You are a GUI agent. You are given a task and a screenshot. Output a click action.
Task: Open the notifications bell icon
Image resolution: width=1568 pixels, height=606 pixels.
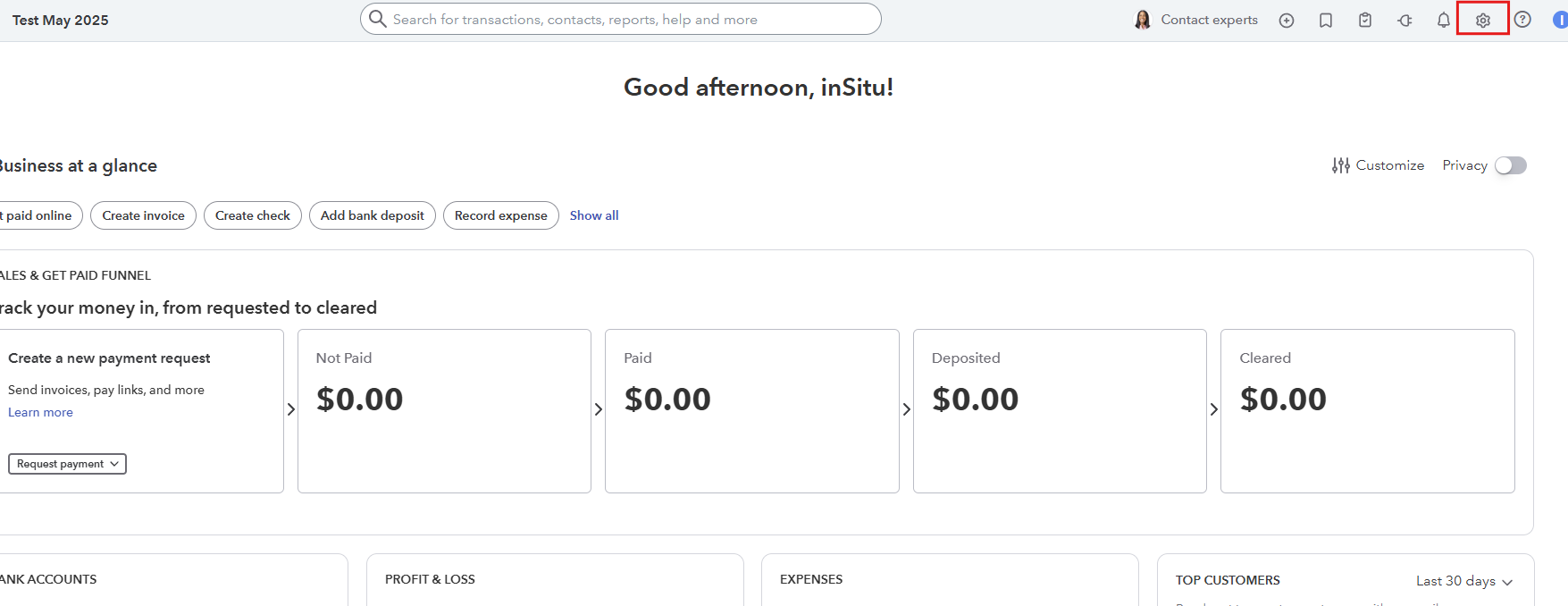(x=1444, y=20)
